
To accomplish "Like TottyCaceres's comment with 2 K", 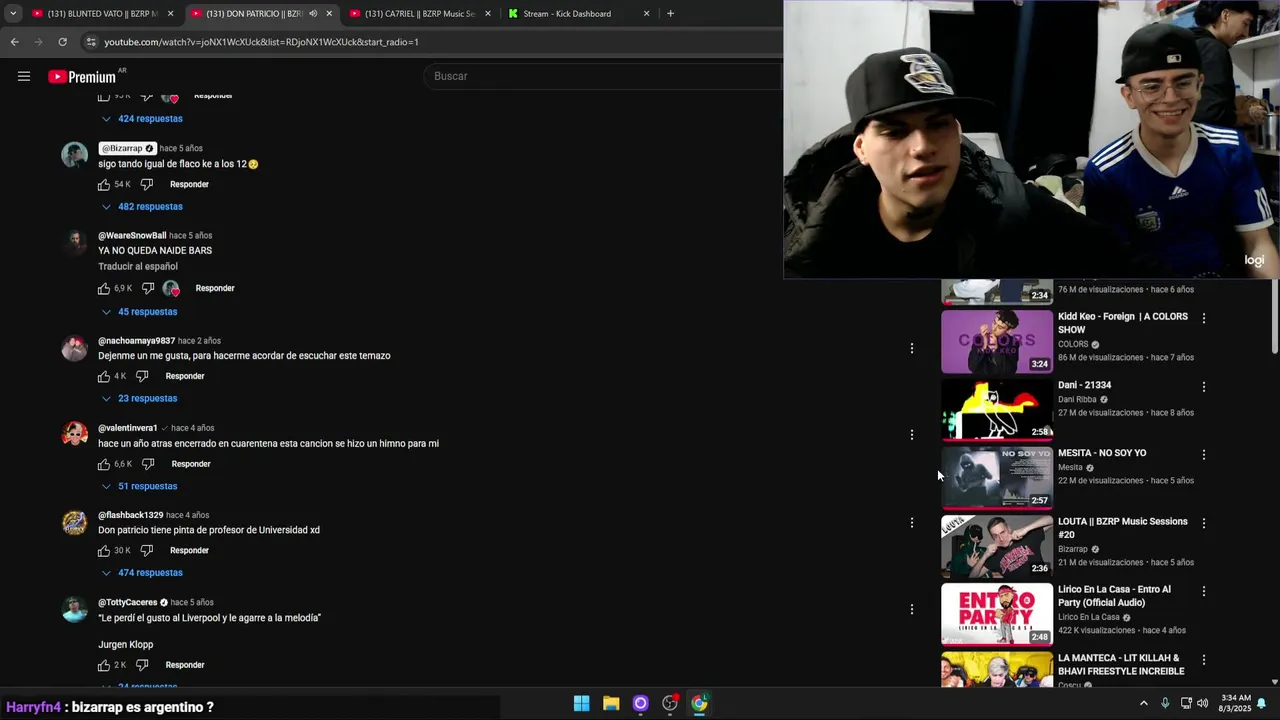I will (x=103, y=665).
